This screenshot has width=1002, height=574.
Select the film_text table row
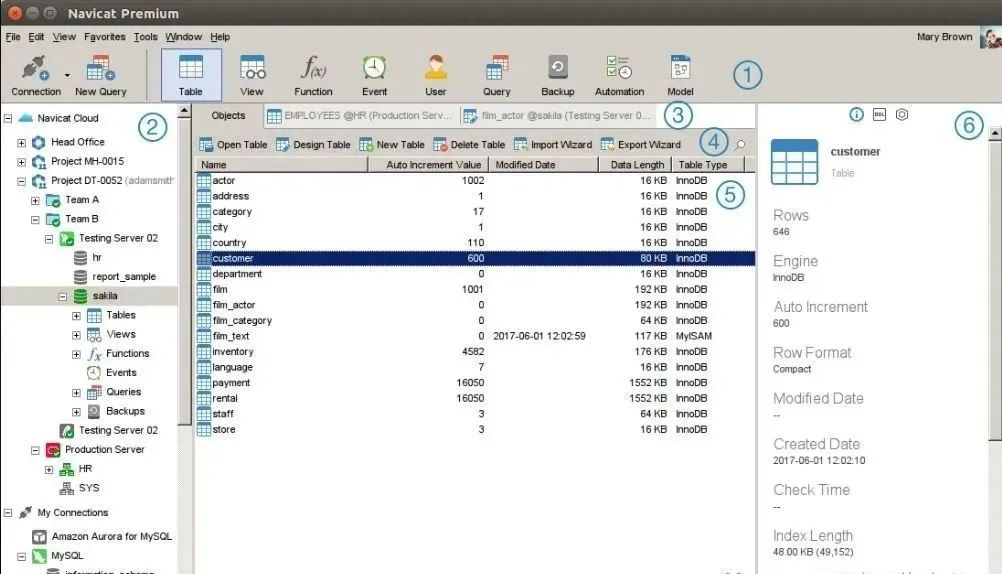pos(475,336)
